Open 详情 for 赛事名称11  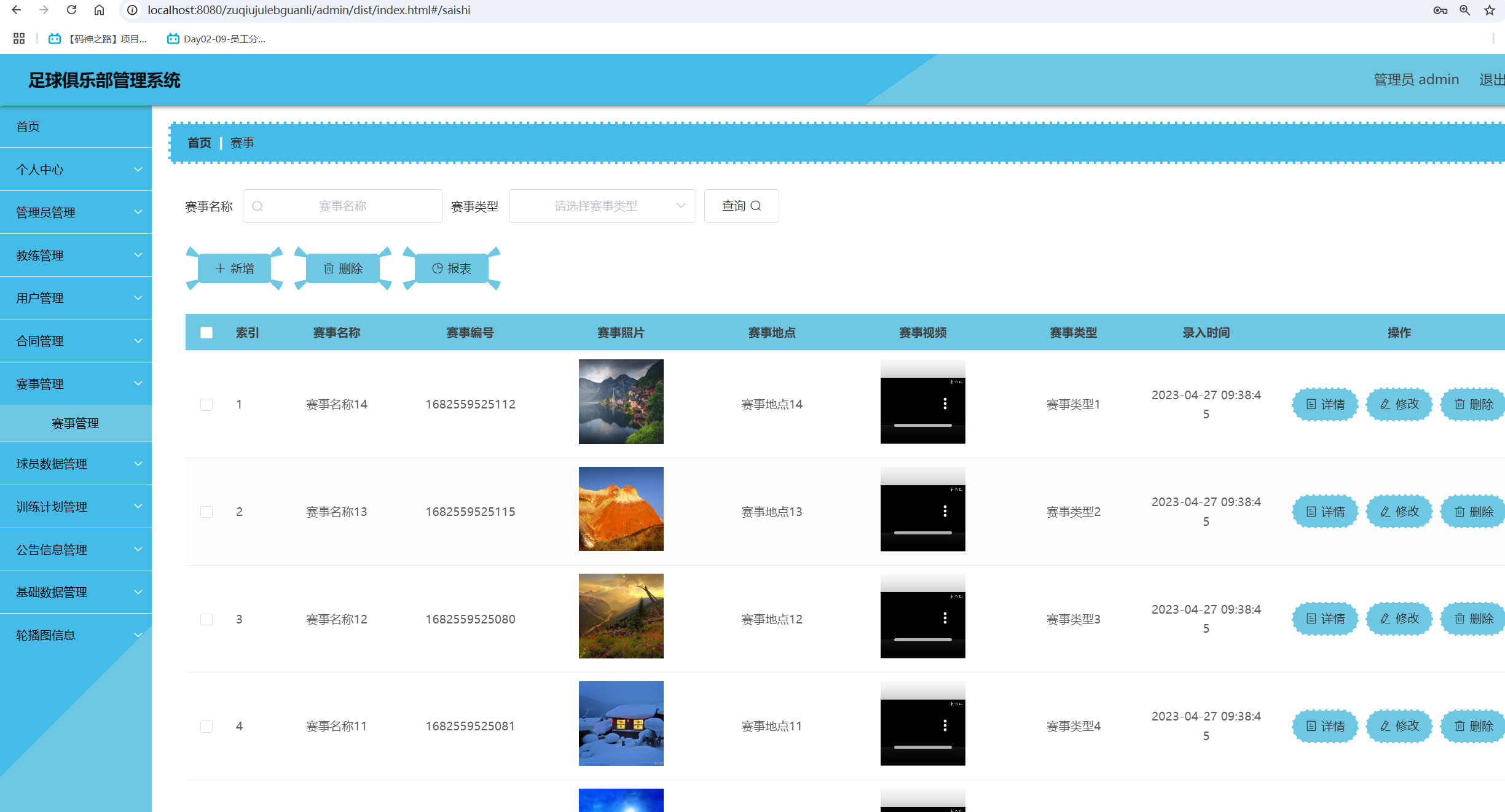tap(1325, 727)
